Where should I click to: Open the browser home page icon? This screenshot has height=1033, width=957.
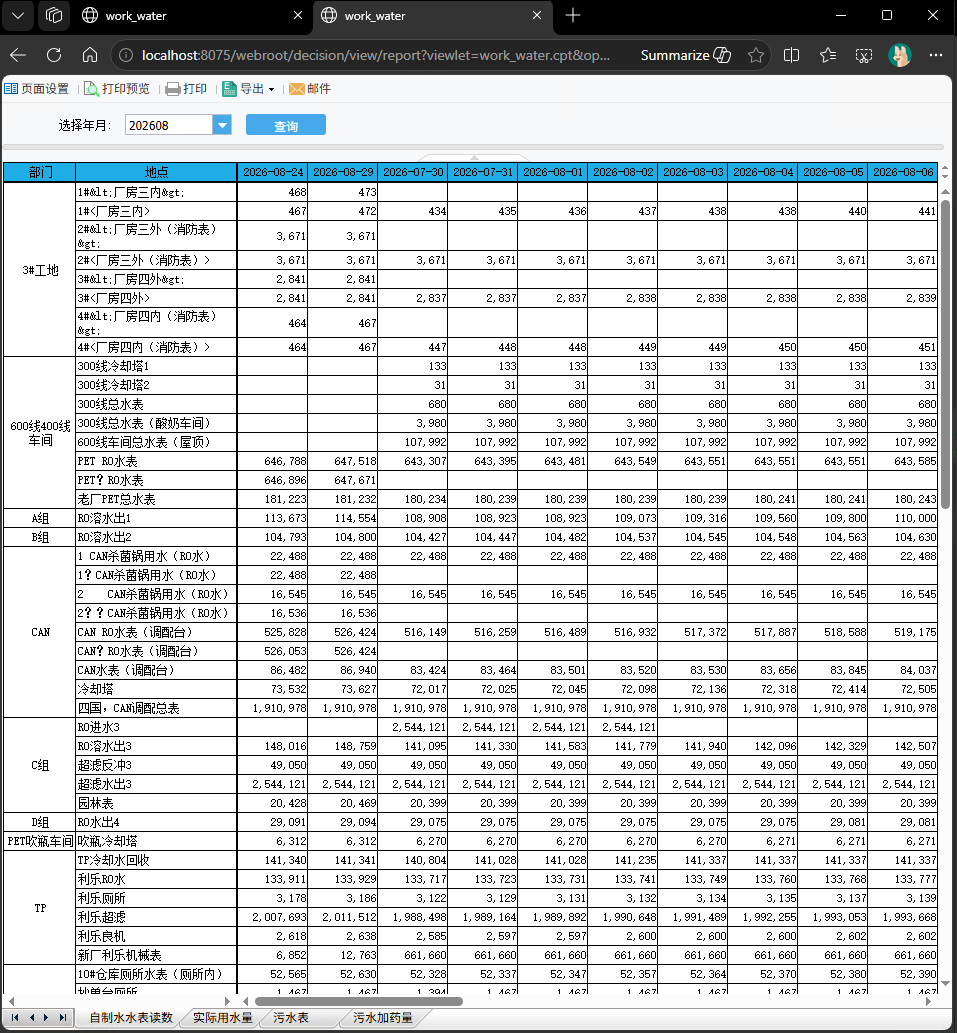(x=90, y=55)
